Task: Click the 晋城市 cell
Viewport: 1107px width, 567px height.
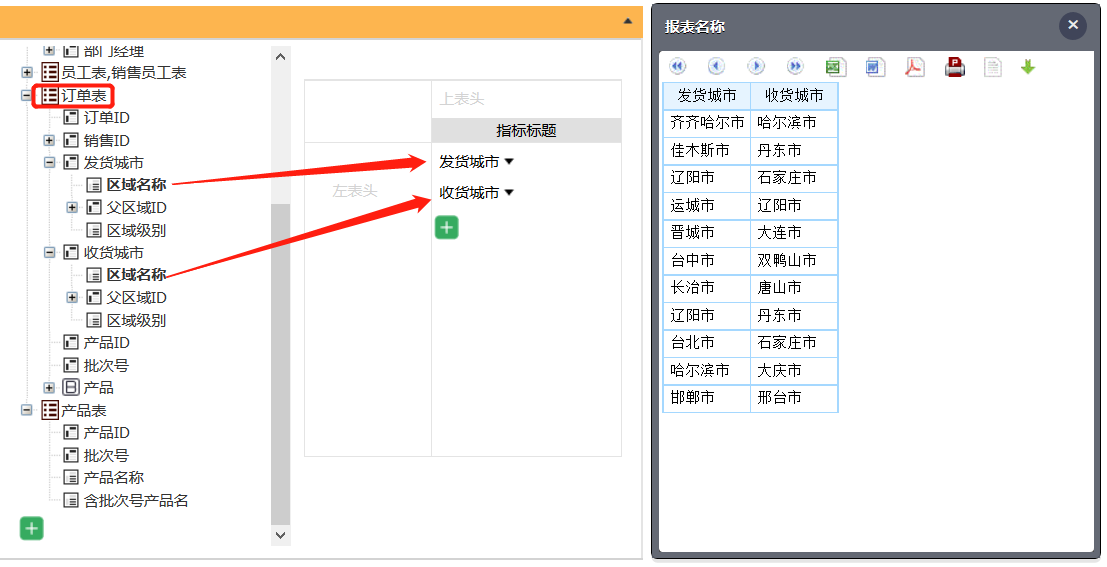Action: point(707,233)
